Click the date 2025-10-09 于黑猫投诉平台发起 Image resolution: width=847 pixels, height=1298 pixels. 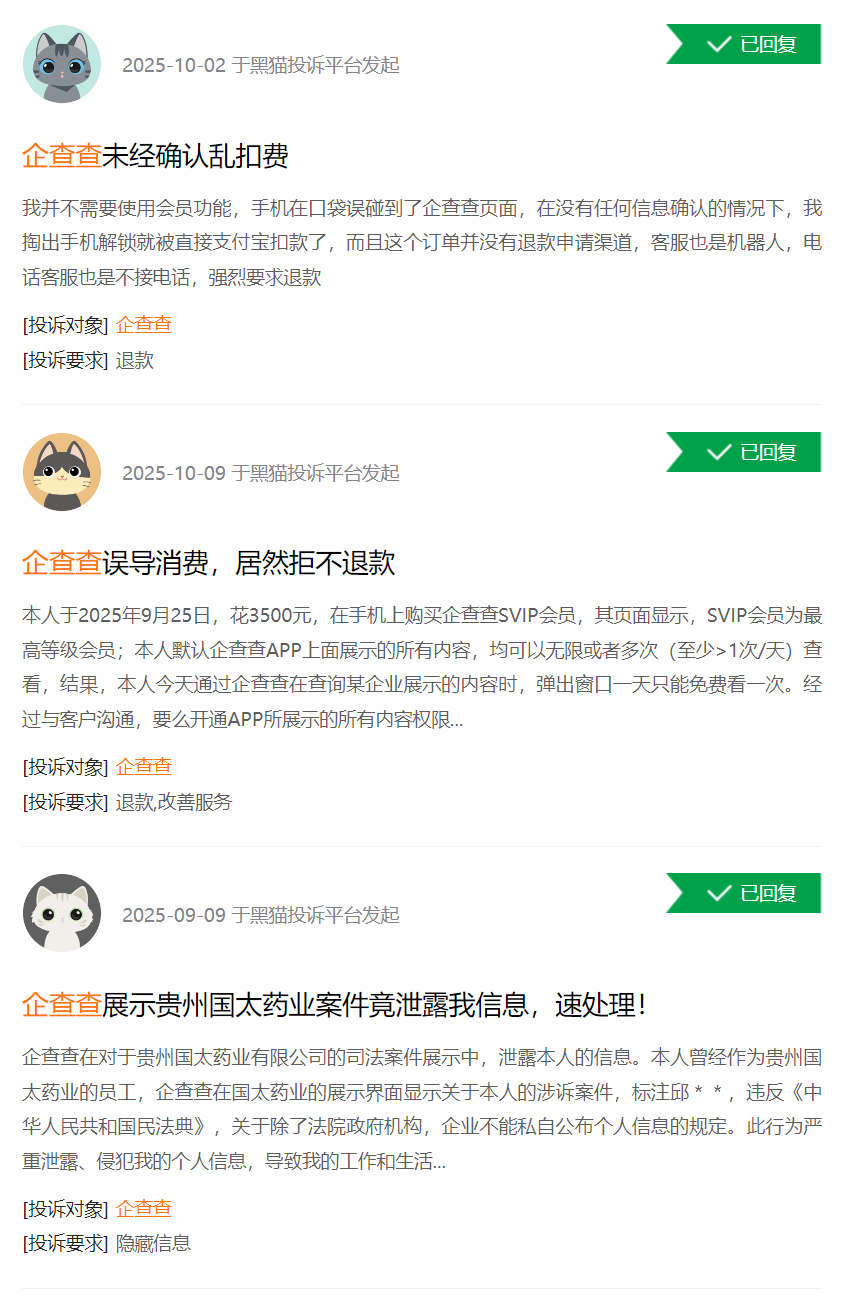pyautogui.click(x=261, y=474)
